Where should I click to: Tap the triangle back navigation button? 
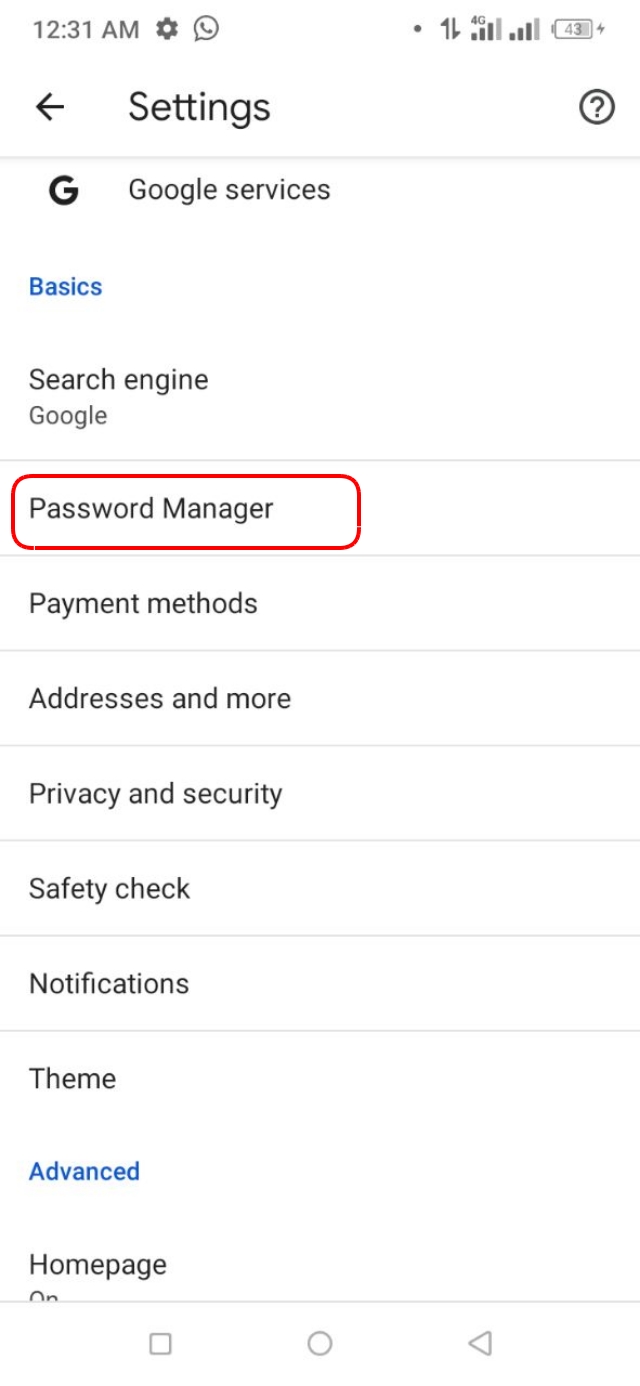pyautogui.click(x=479, y=1344)
